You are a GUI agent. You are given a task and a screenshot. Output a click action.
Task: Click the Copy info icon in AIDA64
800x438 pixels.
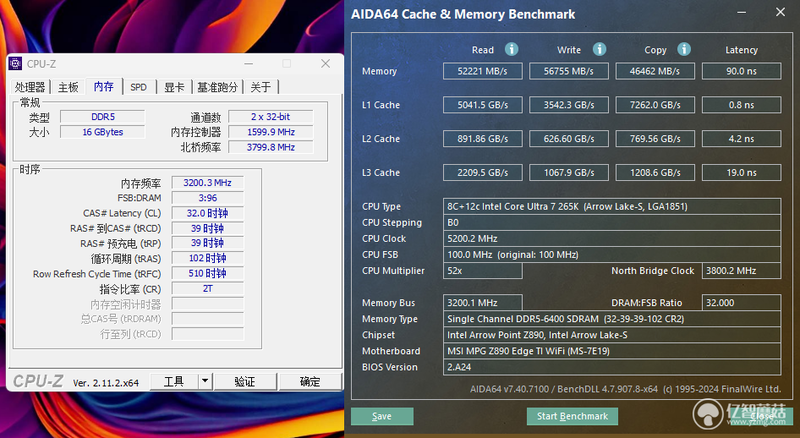pos(684,49)
